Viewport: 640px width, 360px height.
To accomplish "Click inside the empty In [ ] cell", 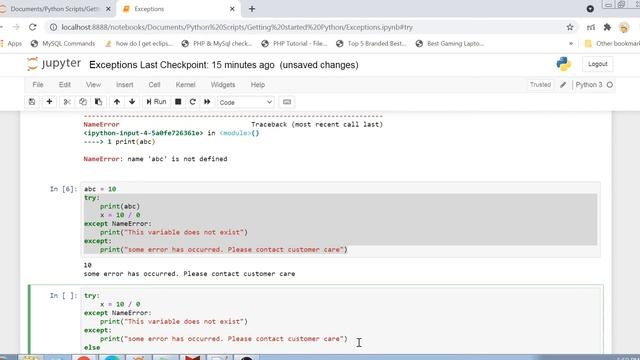I will (x=340, y=322).
